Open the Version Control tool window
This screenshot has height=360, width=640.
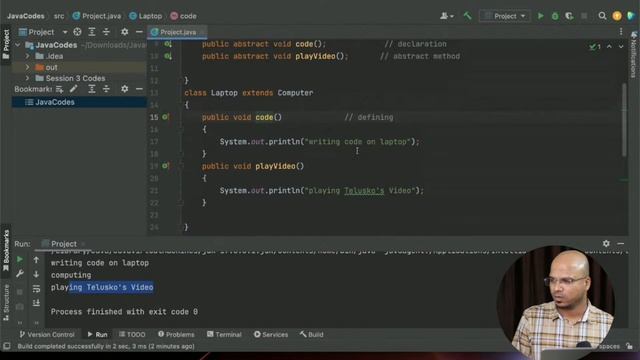coord(47,334)
